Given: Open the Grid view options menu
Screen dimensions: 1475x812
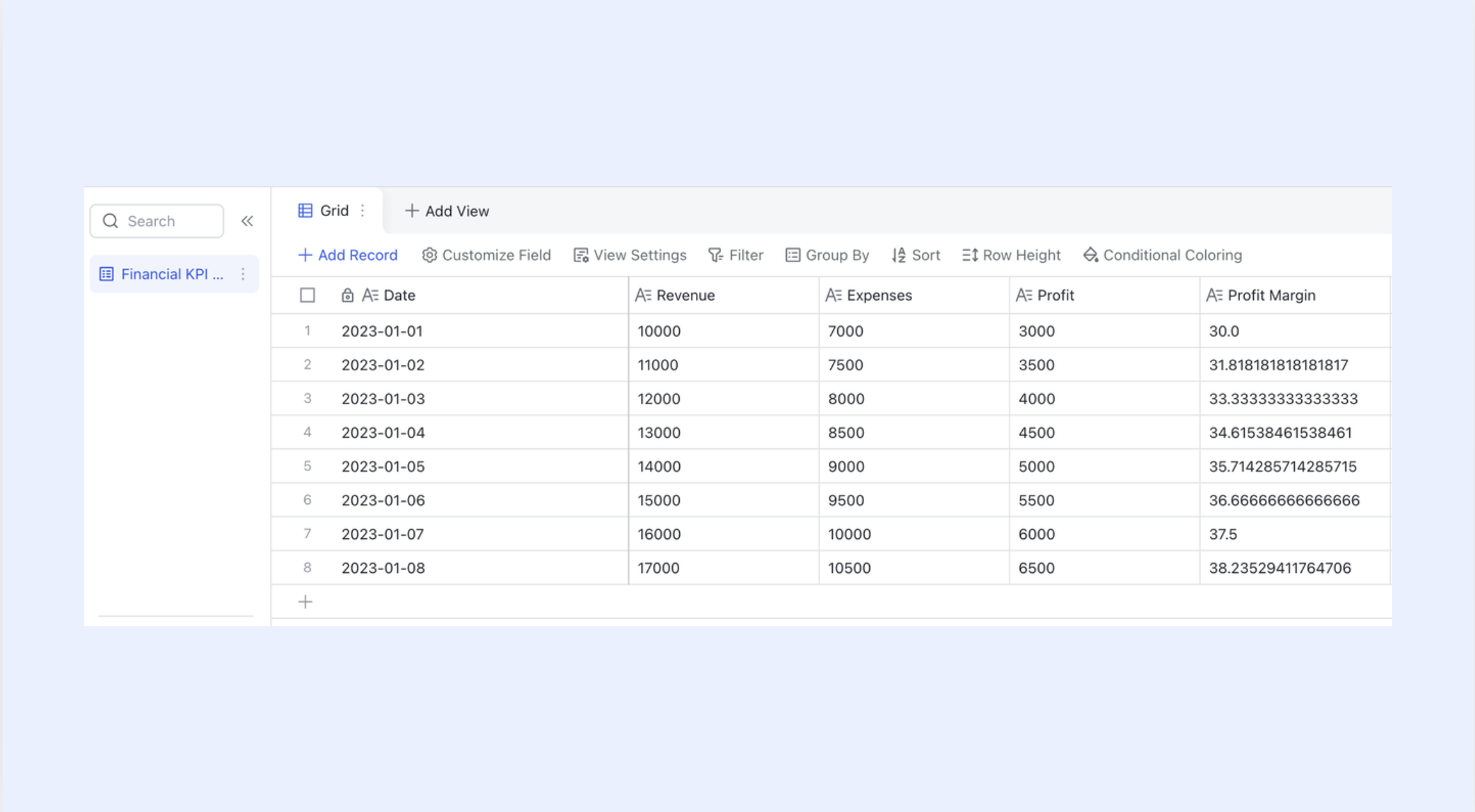Looking at the screenshot, I should [x=363, y=211].
